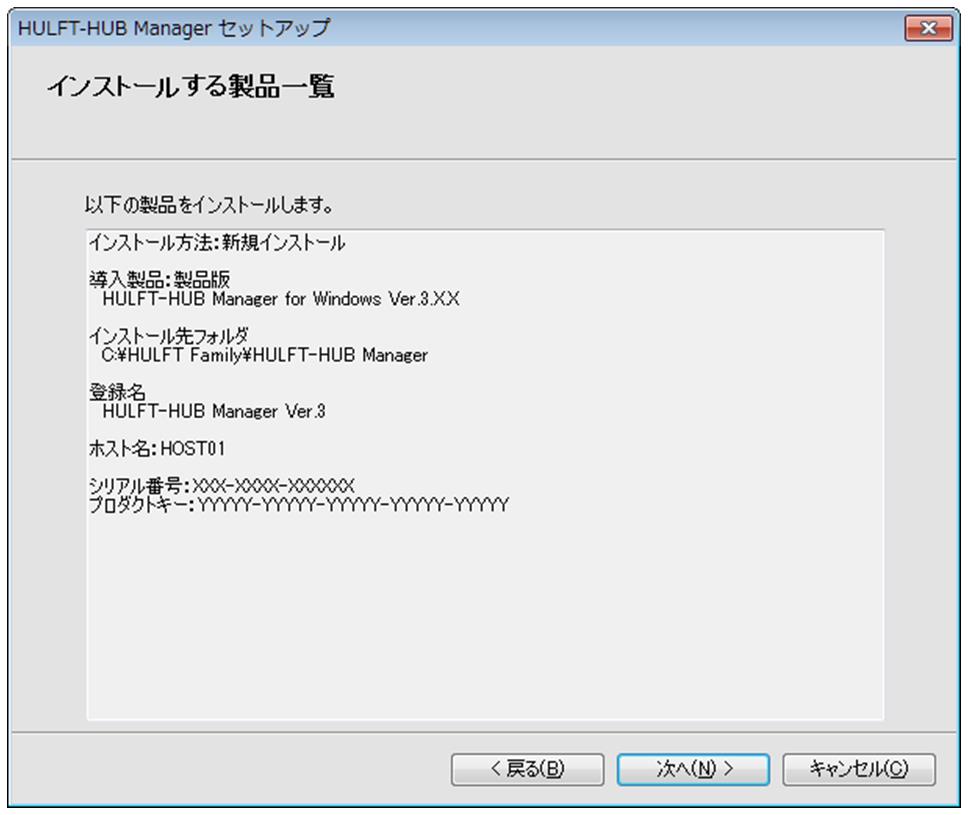968x815 pixels.
Task: Click the ホスト名:HOST01 line
Action: pos(157,448)
